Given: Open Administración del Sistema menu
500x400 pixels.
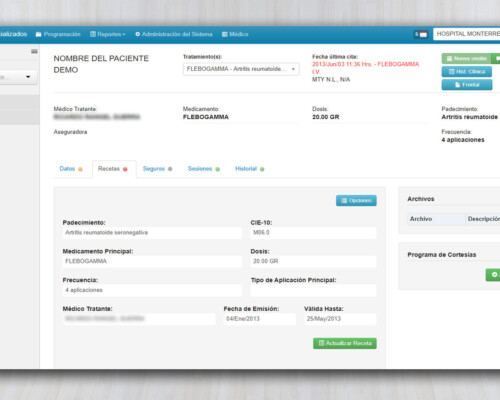Looking at the screenshot, I should (x=174, y=34).
